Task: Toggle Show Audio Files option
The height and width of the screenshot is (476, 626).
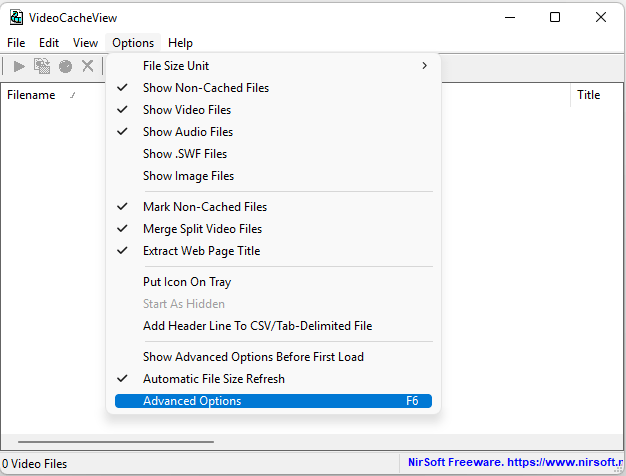Action: point(273,132)
